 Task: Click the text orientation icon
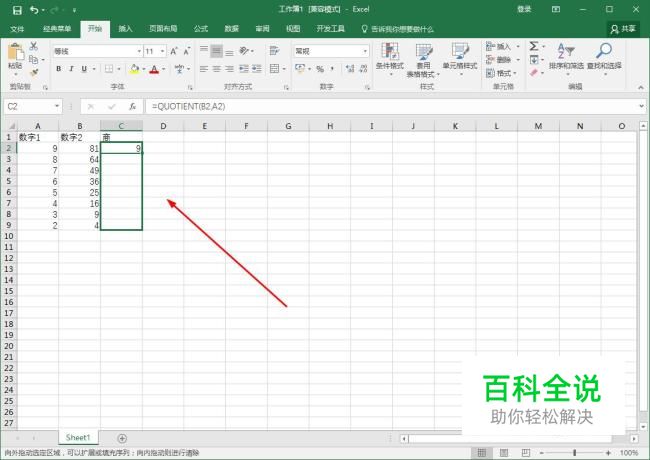coord(244,51)
